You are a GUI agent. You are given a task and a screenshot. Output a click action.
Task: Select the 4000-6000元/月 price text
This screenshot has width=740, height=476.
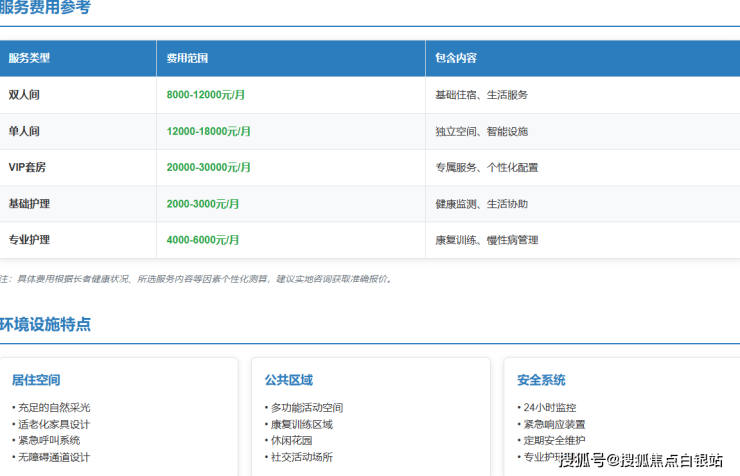tap(203, 240)
